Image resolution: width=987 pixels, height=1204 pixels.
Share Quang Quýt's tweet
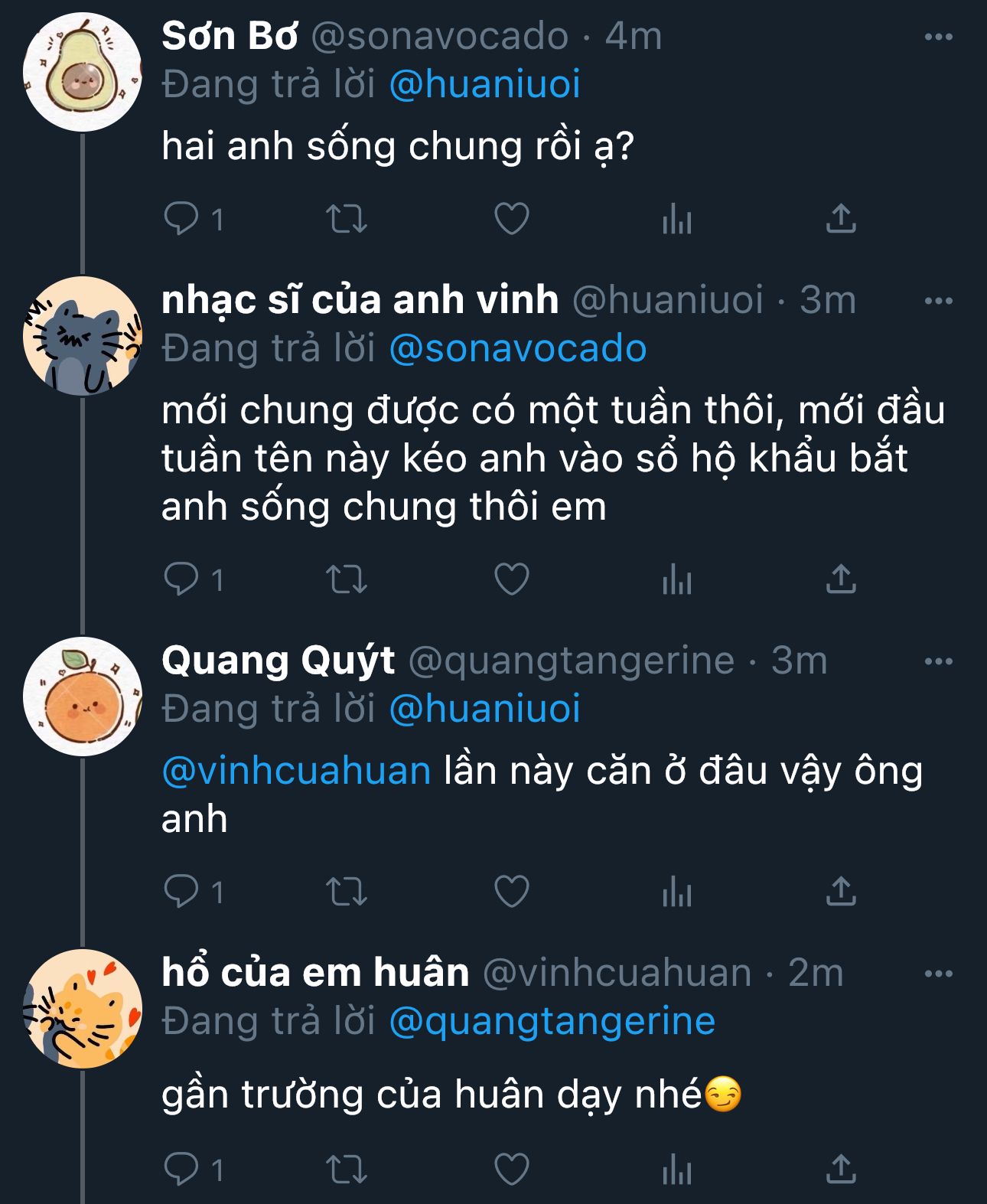pyautogui.click(x=841, y=892)
